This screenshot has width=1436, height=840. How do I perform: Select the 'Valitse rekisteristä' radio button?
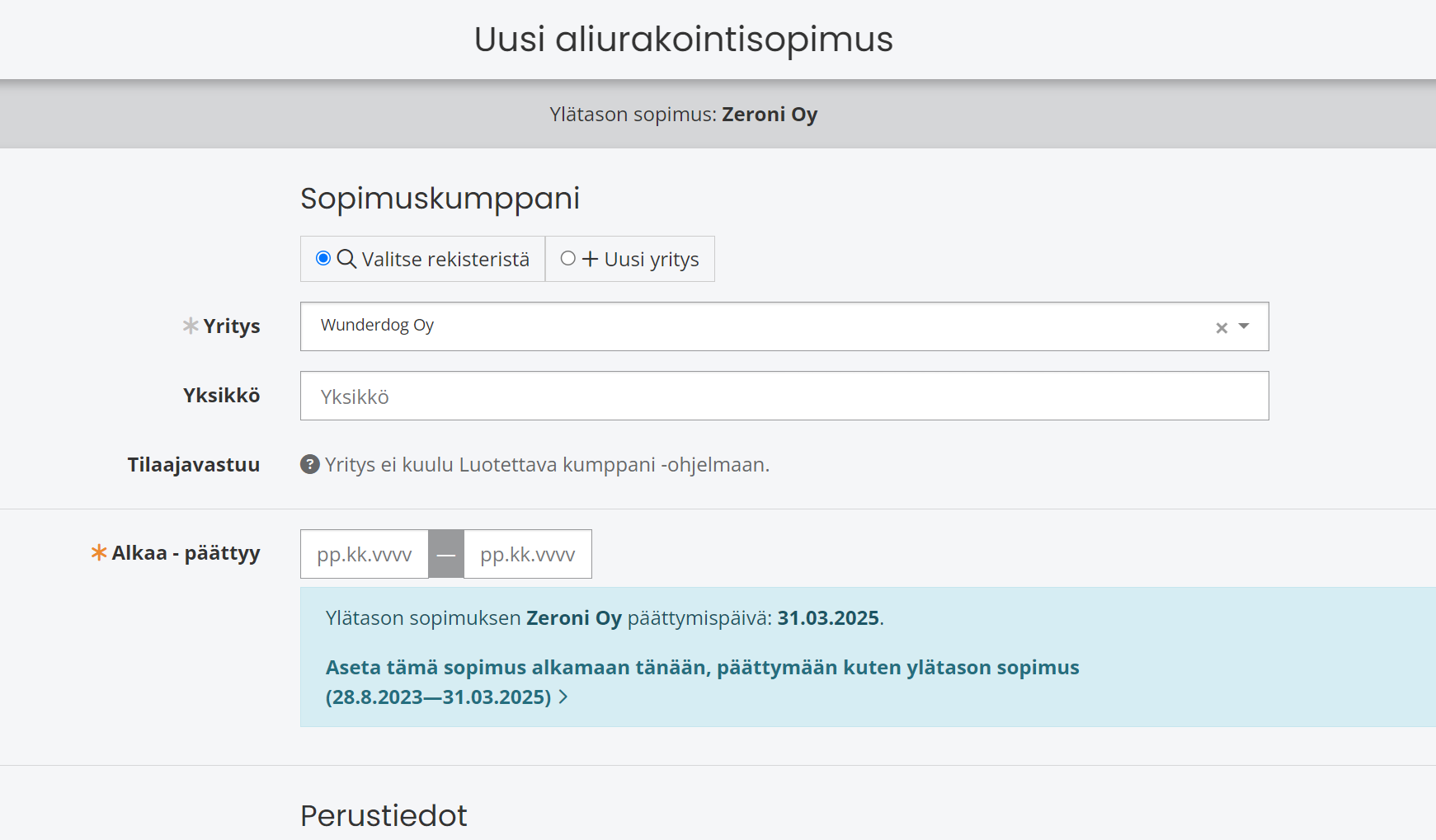(x=323, y=259)
